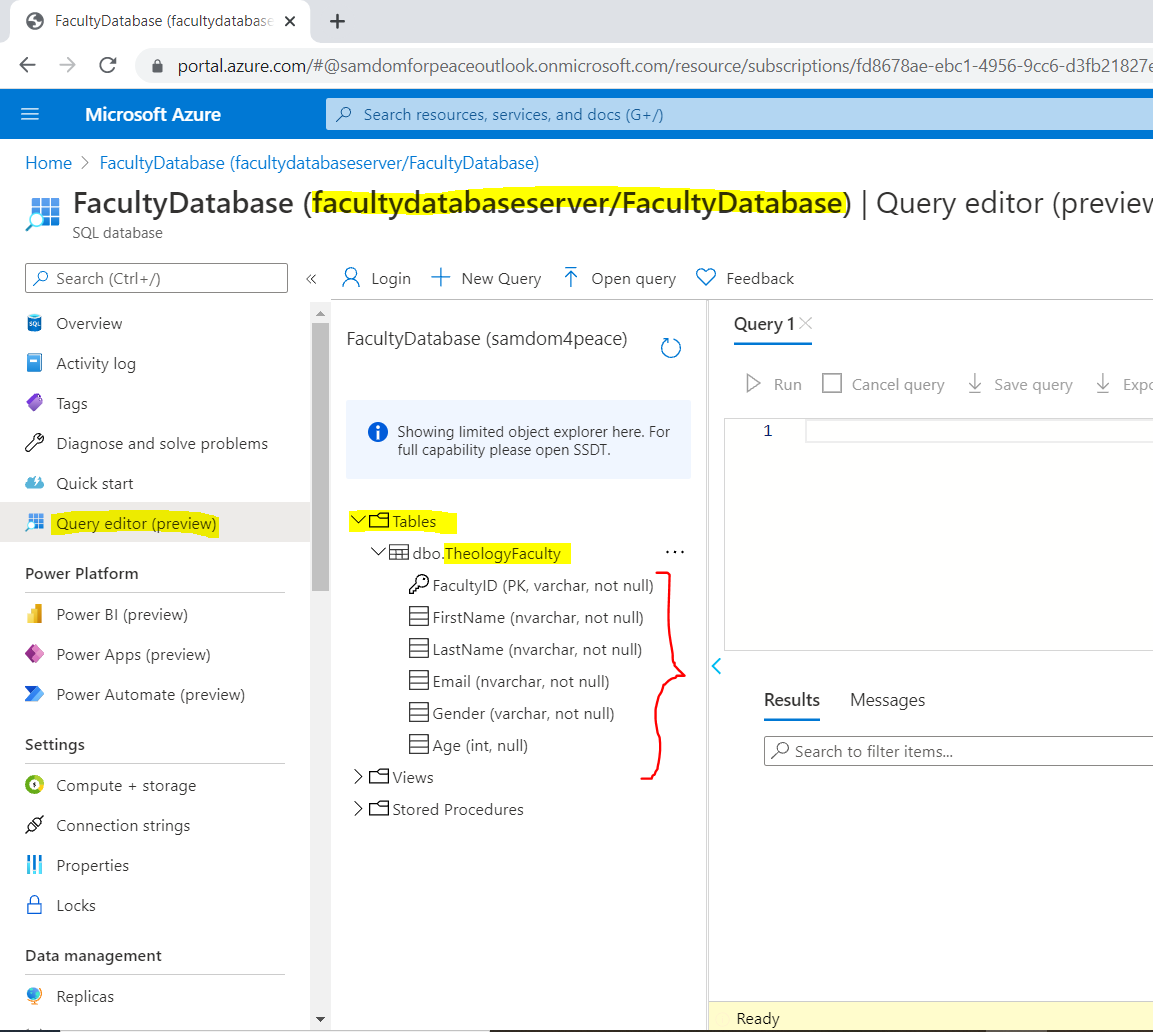Collapse the Tables folder
The image size is (1153, 1032).
pyautogui.click(x=358, y=520)
